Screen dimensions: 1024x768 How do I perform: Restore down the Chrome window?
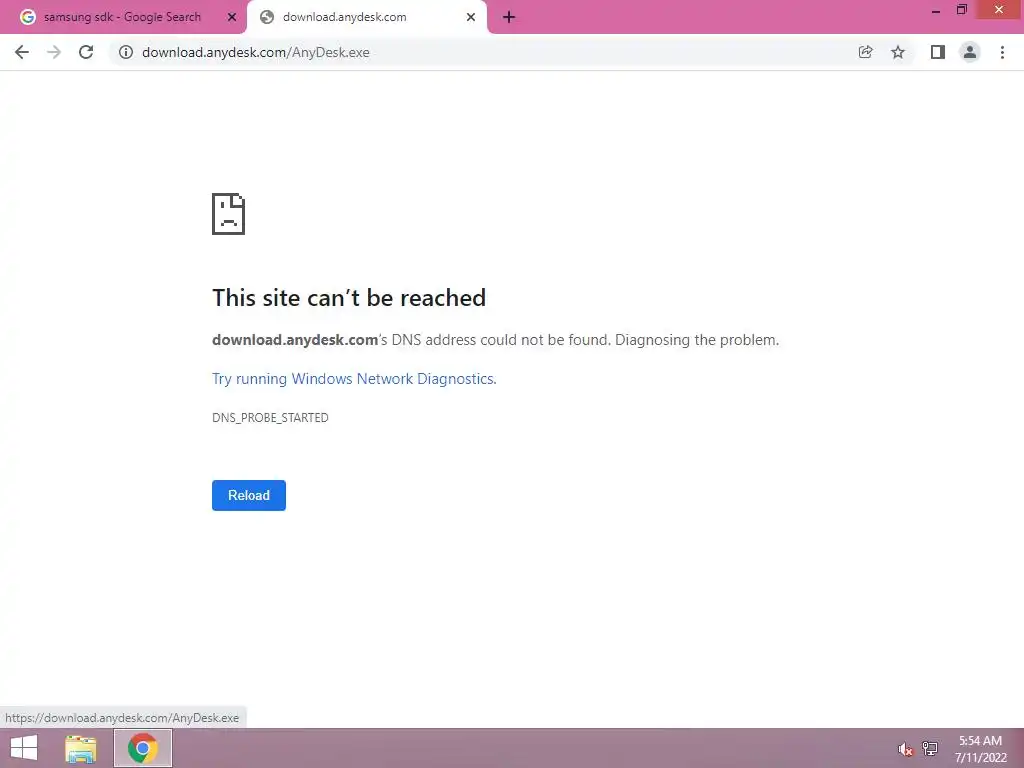[962, 10]
